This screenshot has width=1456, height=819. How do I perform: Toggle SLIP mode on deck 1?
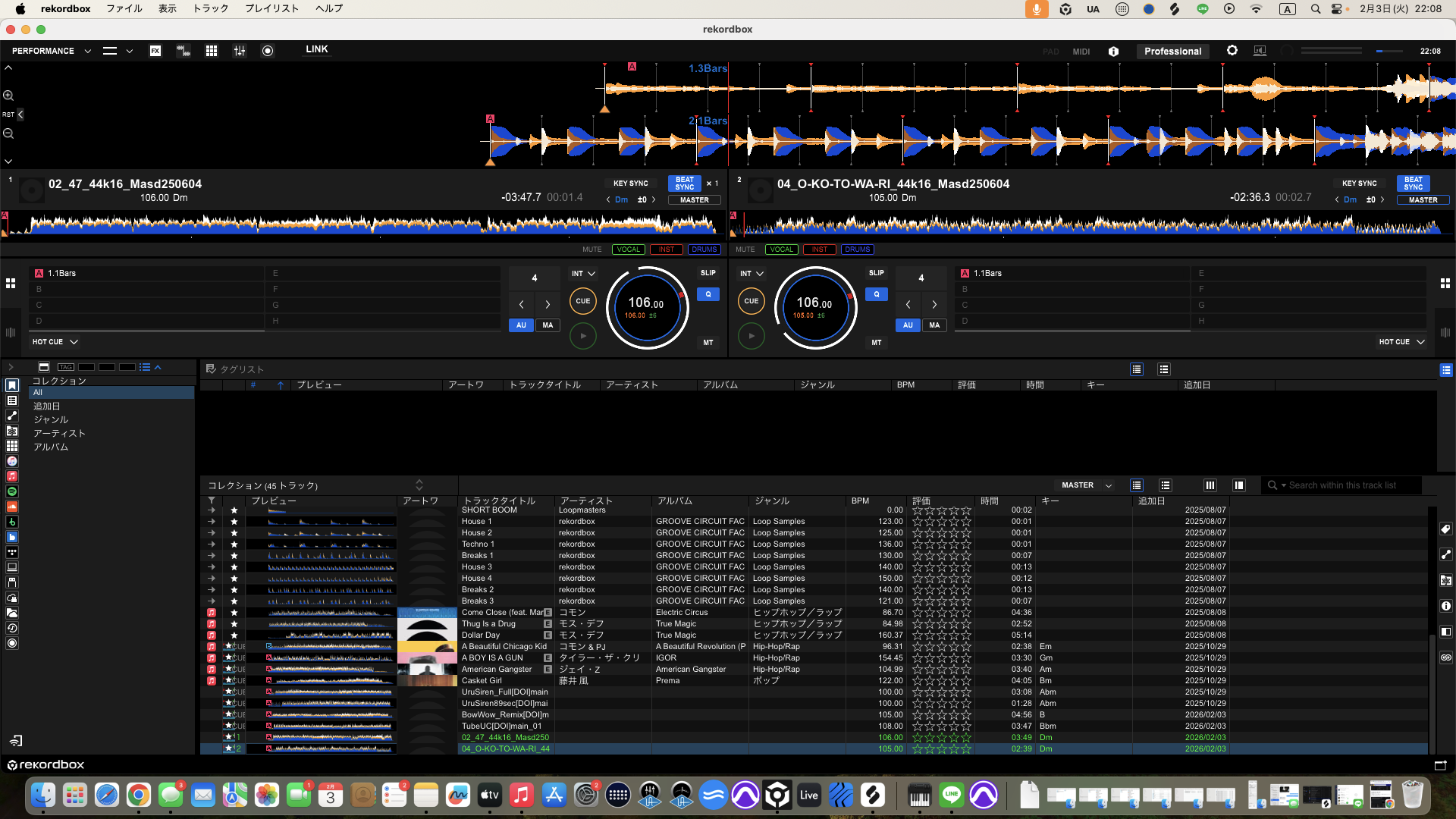pyautogui.click(x=708, y=273)
